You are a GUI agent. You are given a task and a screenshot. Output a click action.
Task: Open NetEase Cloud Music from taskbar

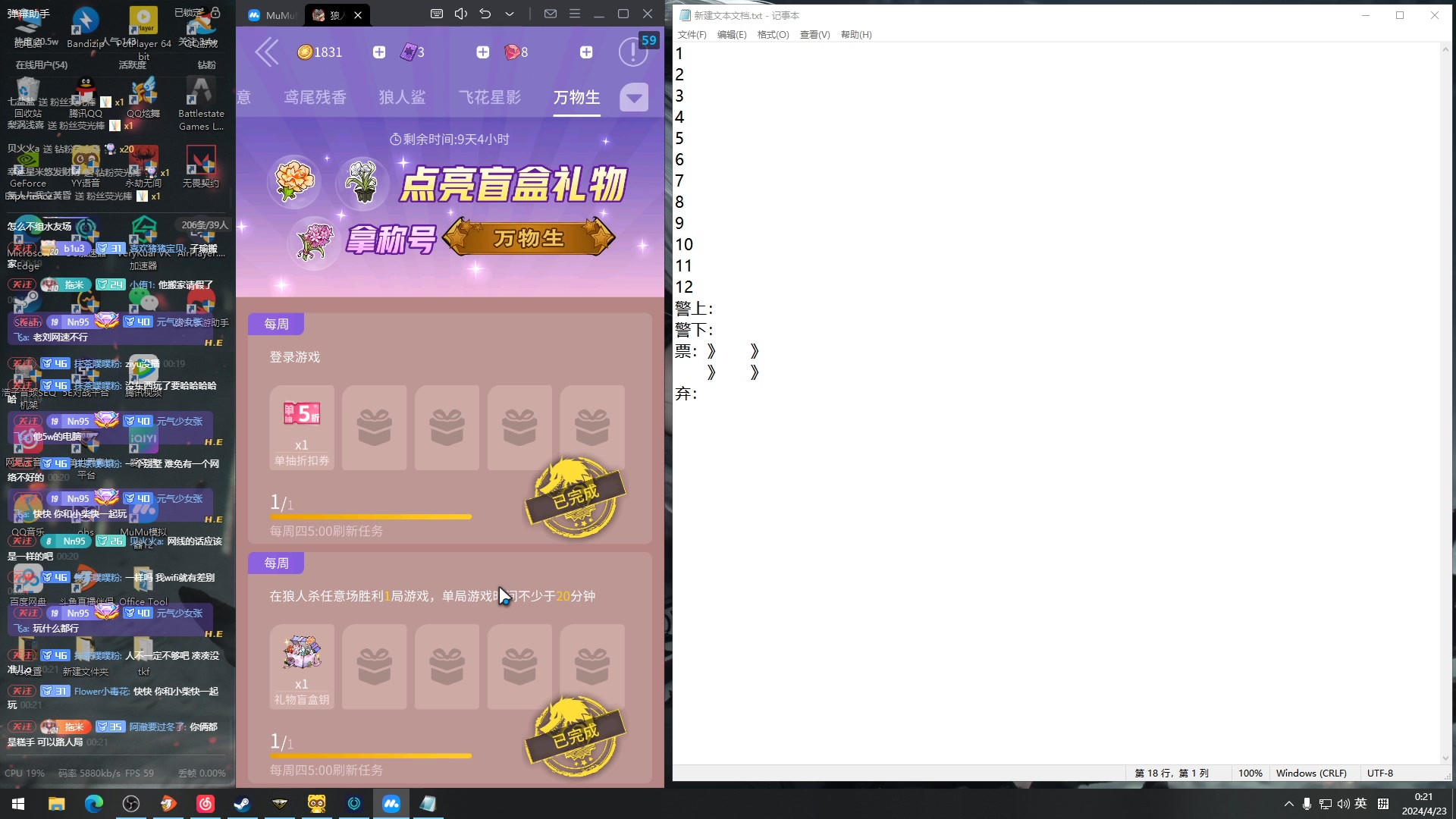[x=205, y=804]
